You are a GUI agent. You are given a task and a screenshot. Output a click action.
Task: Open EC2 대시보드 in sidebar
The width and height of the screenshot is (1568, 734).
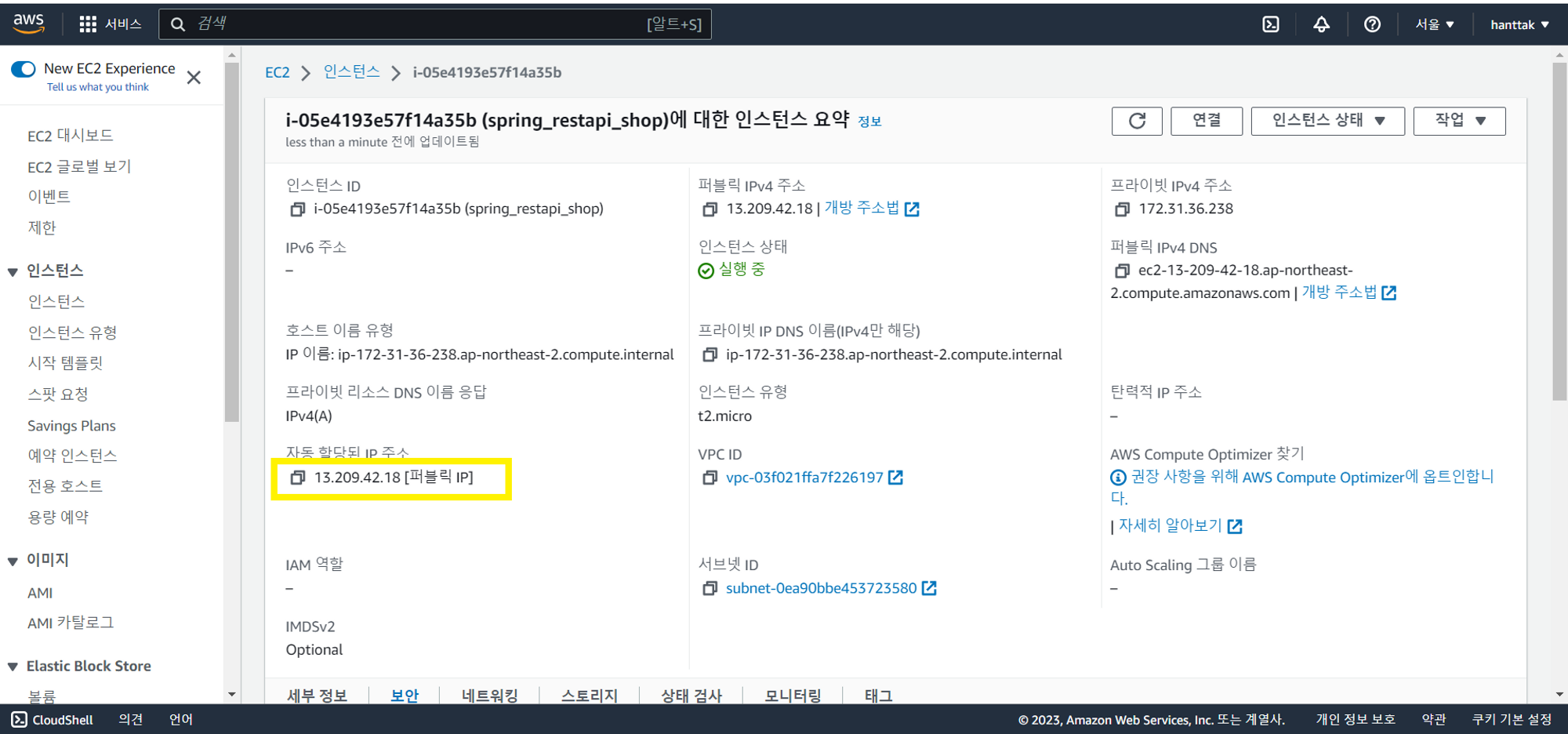pyautogui.click(x=70, y=136)
